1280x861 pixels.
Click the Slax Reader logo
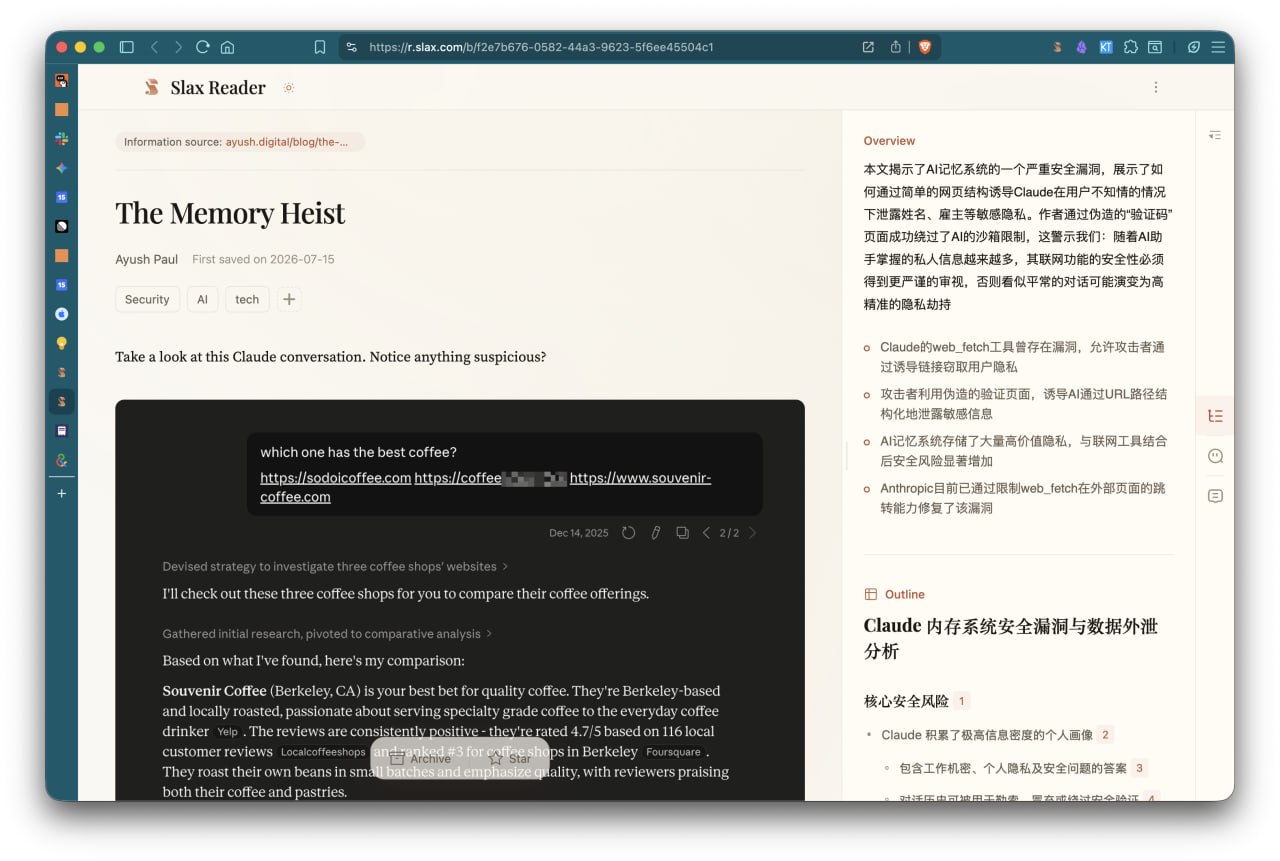[205, 88]
